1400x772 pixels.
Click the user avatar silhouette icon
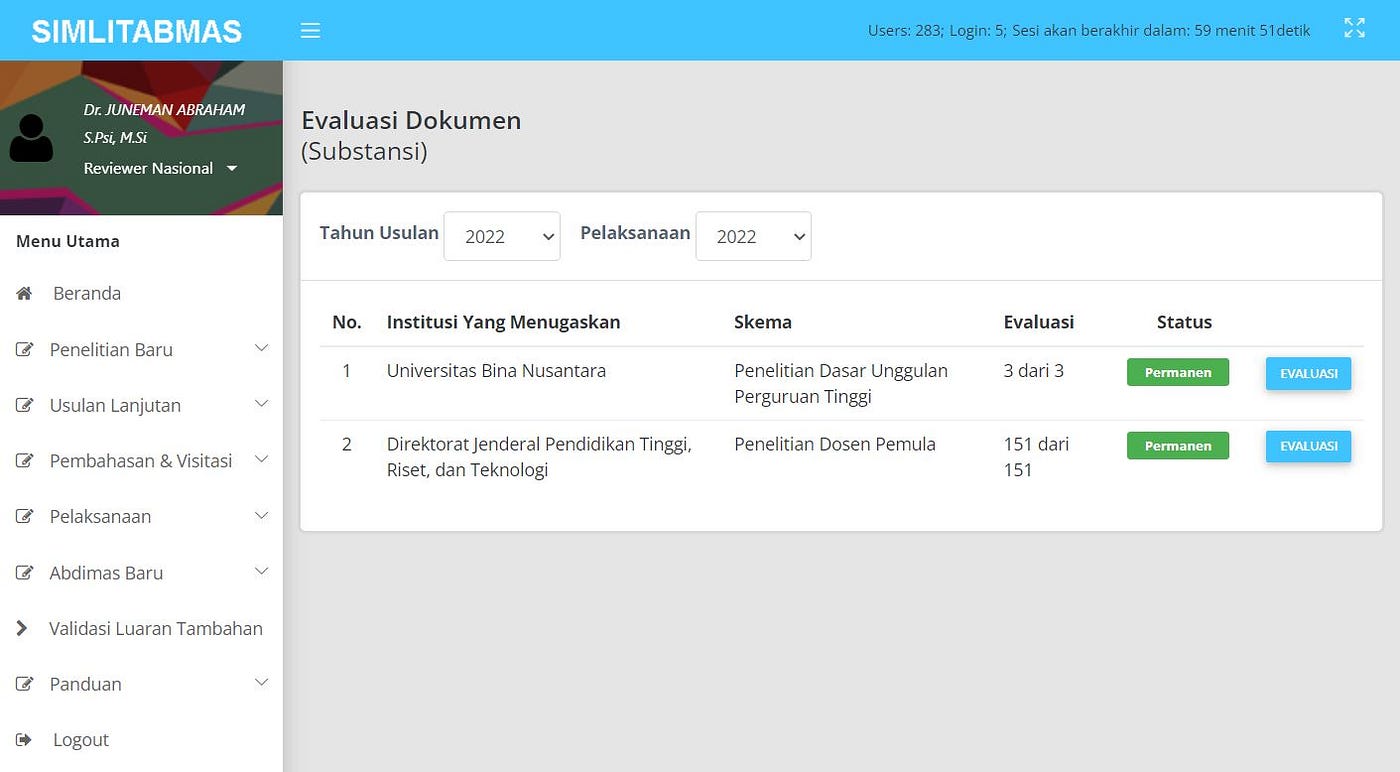click(31, 138)
